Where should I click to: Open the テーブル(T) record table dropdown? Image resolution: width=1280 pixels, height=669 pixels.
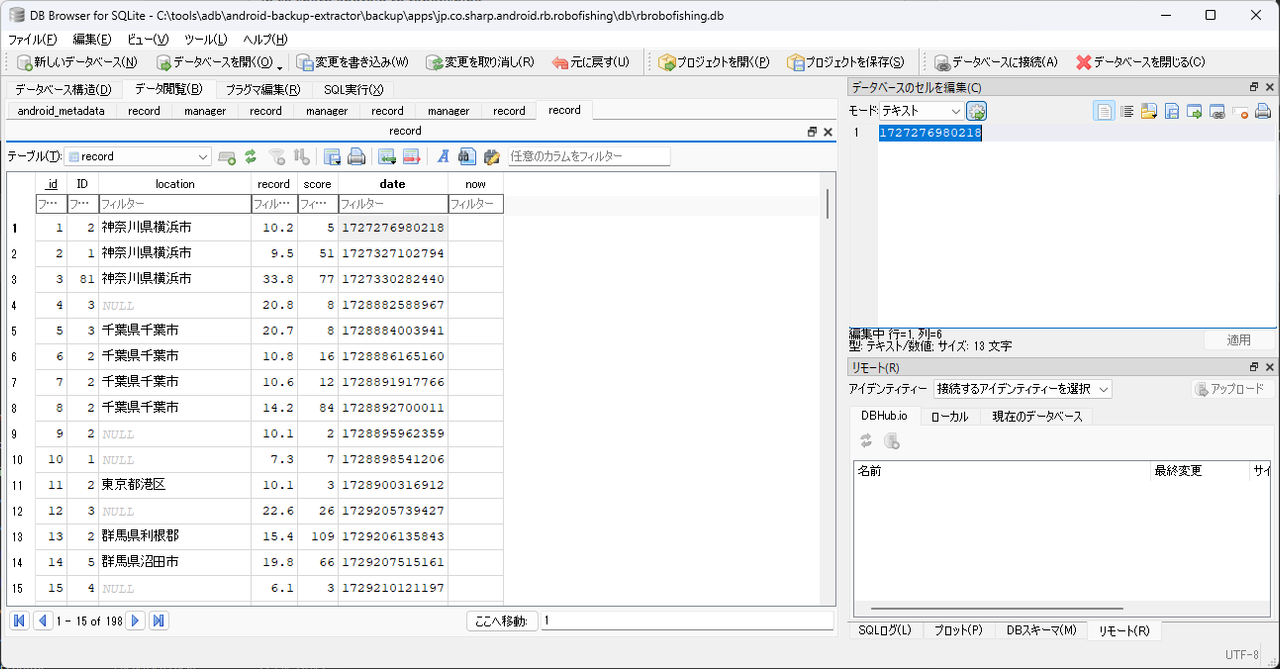[139, 156]
